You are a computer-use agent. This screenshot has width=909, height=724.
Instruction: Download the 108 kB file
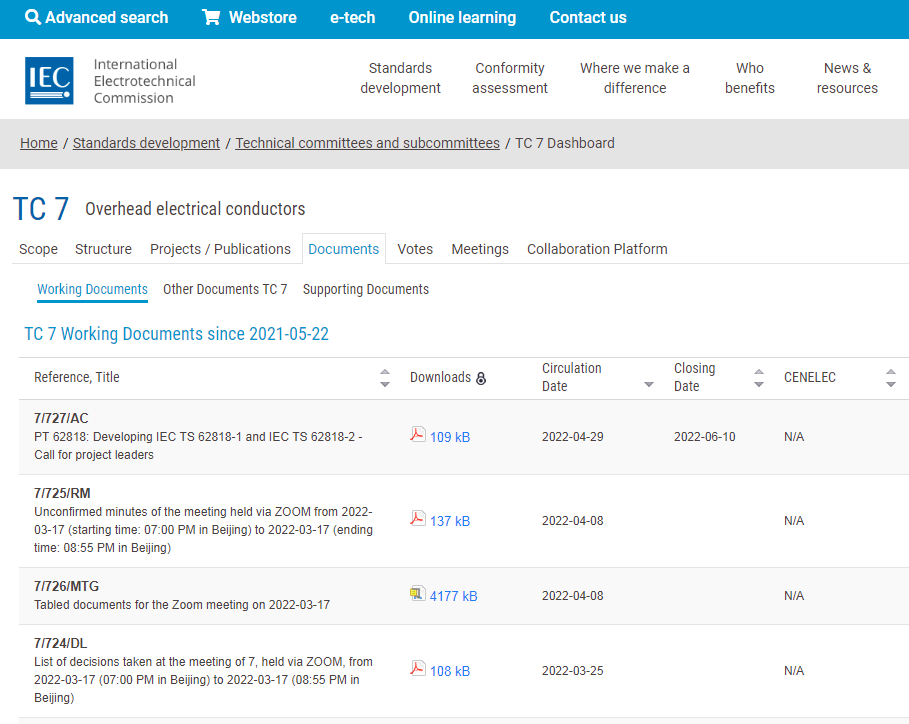450,671
